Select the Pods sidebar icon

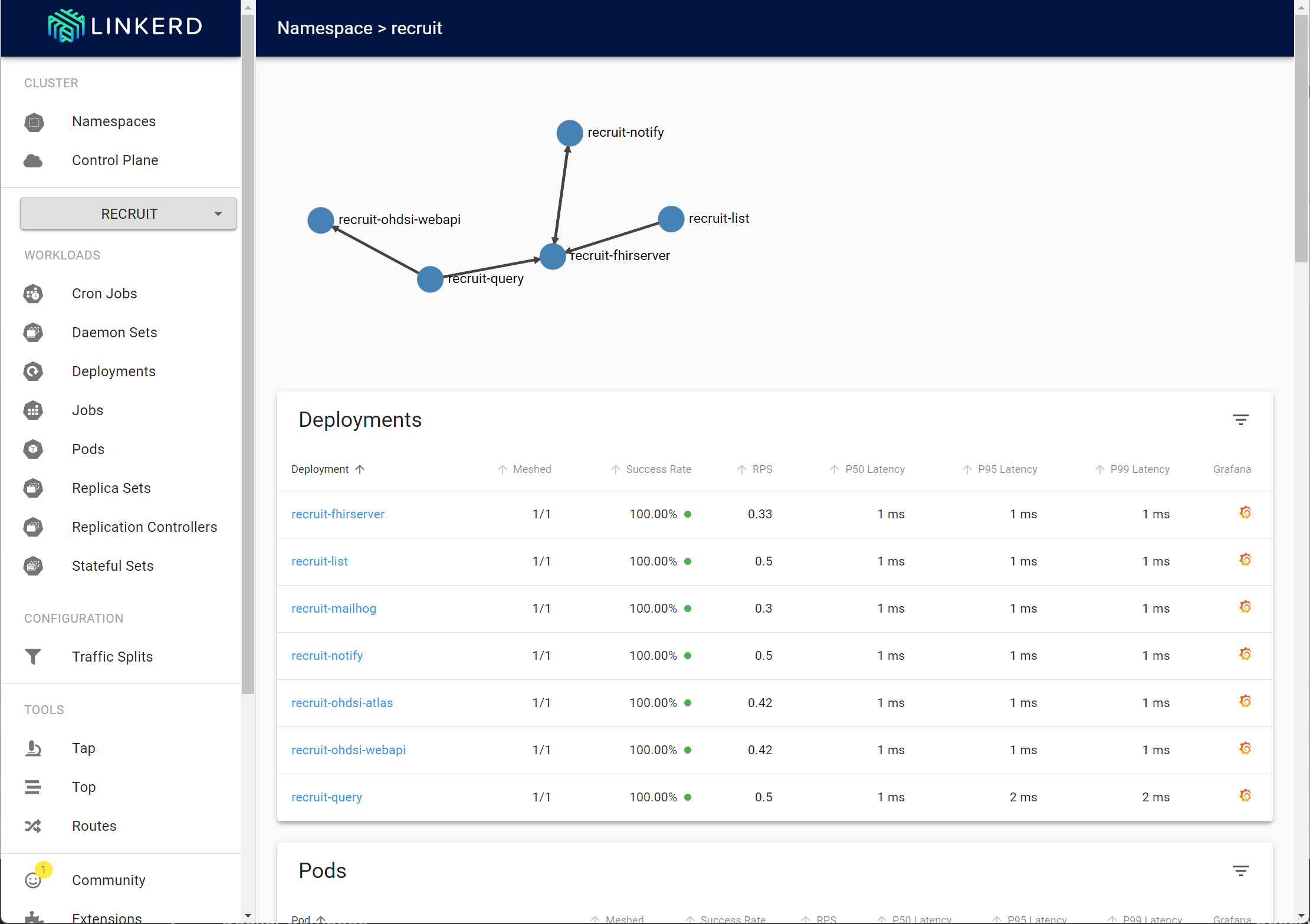click(x=33, y=449)
